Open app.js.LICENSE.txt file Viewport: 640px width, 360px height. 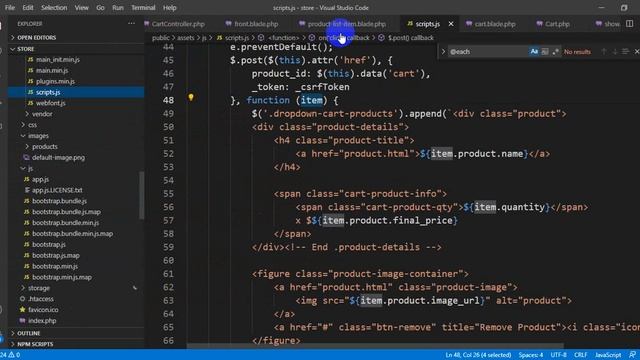tap(57, 190)
